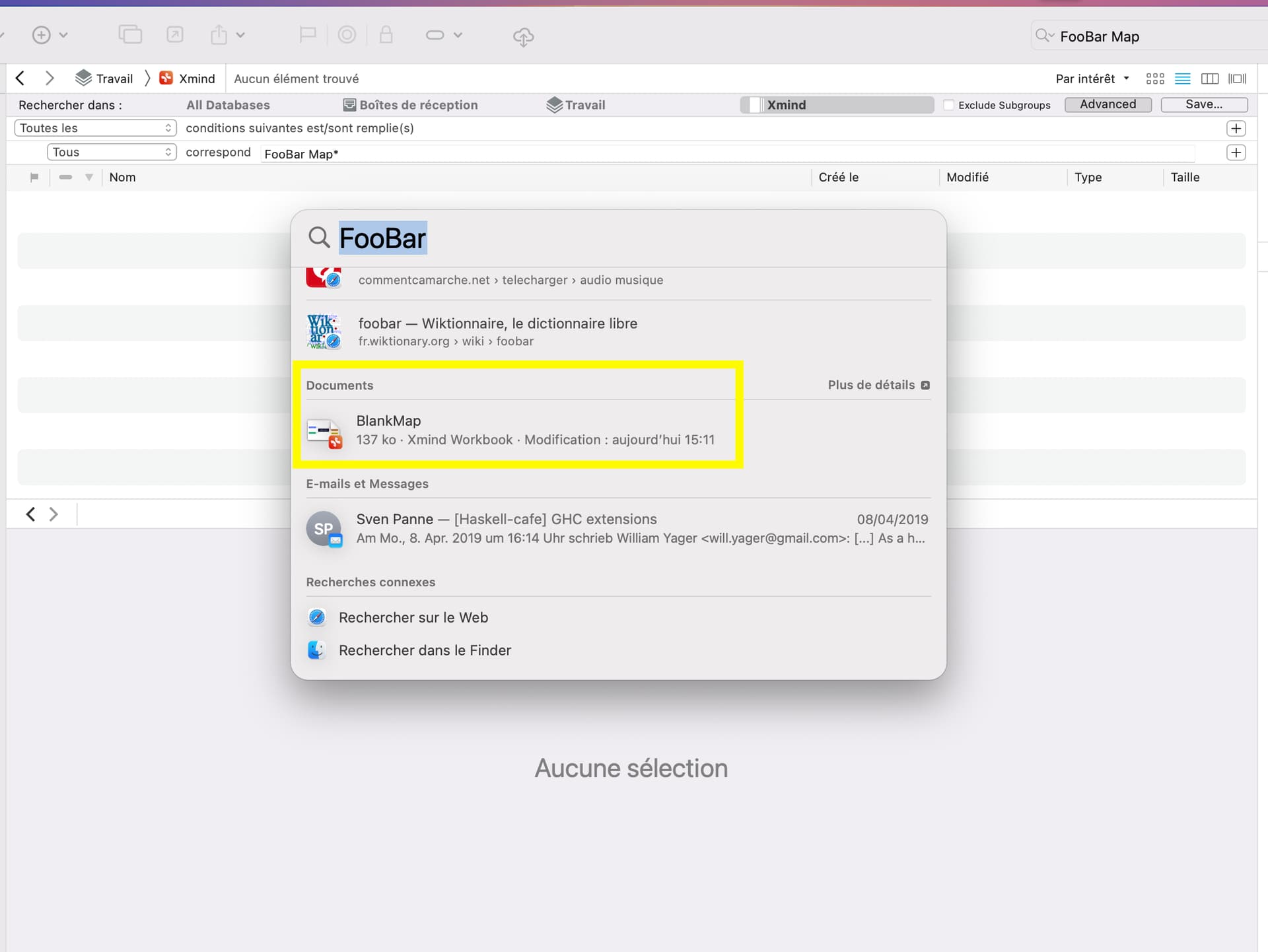
Task: Switch to list view
Action: coord(1183,79)
